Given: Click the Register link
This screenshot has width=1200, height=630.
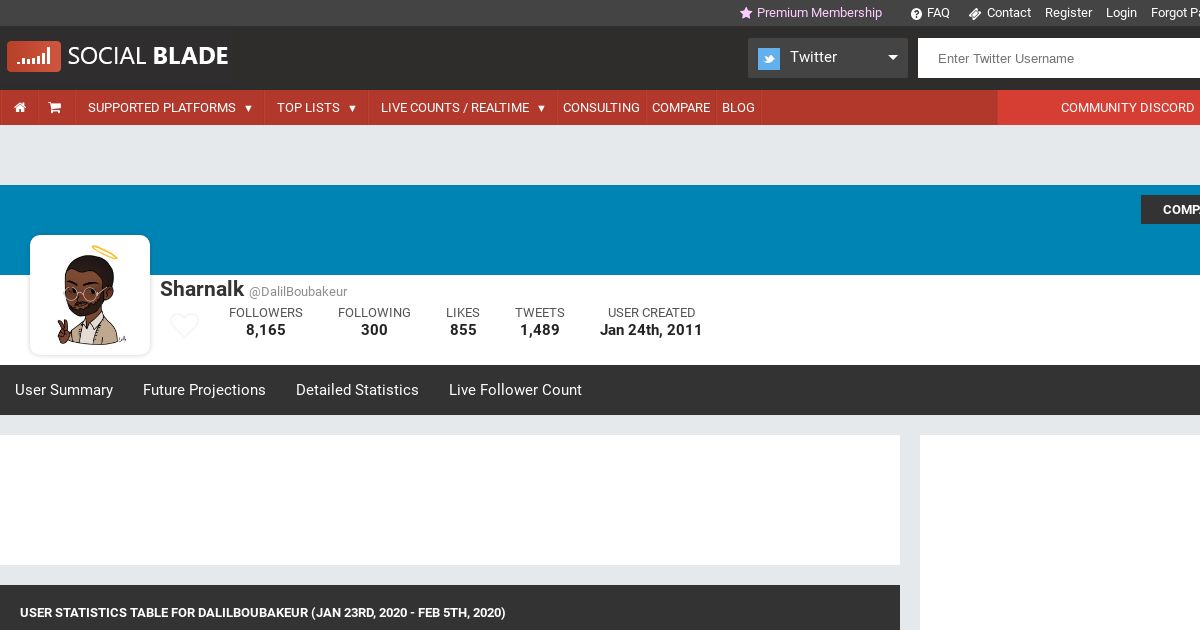Looking at the screenshot, I should (x=1068, y=13).
